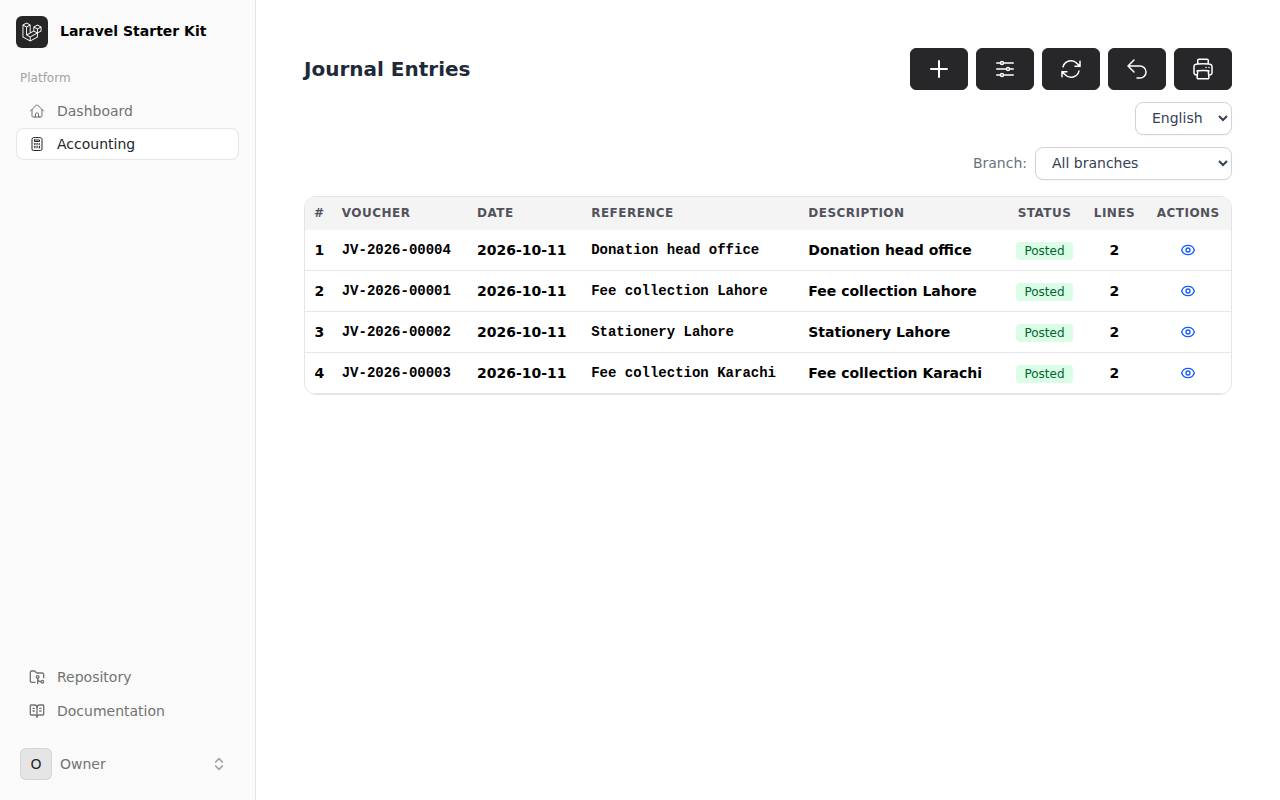View entry JV-2026-00003 via eye icon

click(x=1188, y=373)
